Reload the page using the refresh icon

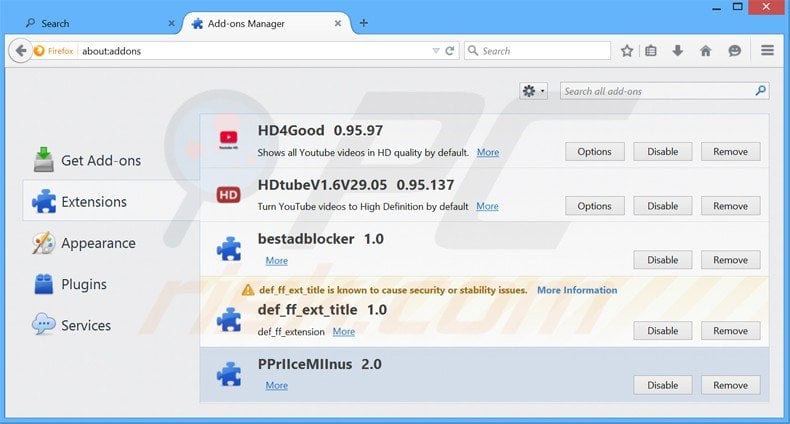pos(450,51)
